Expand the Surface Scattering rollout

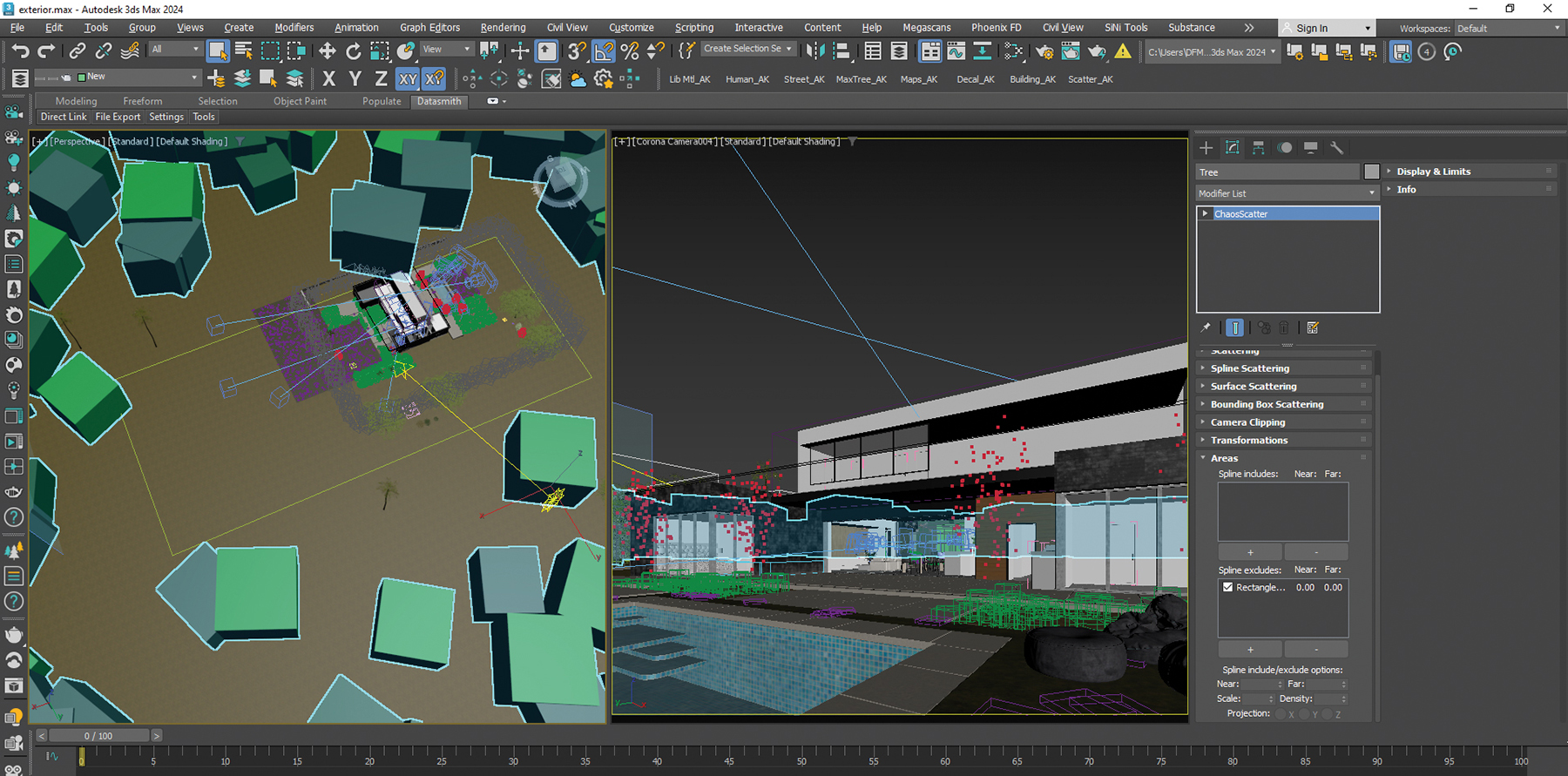tap(1254, 387)
